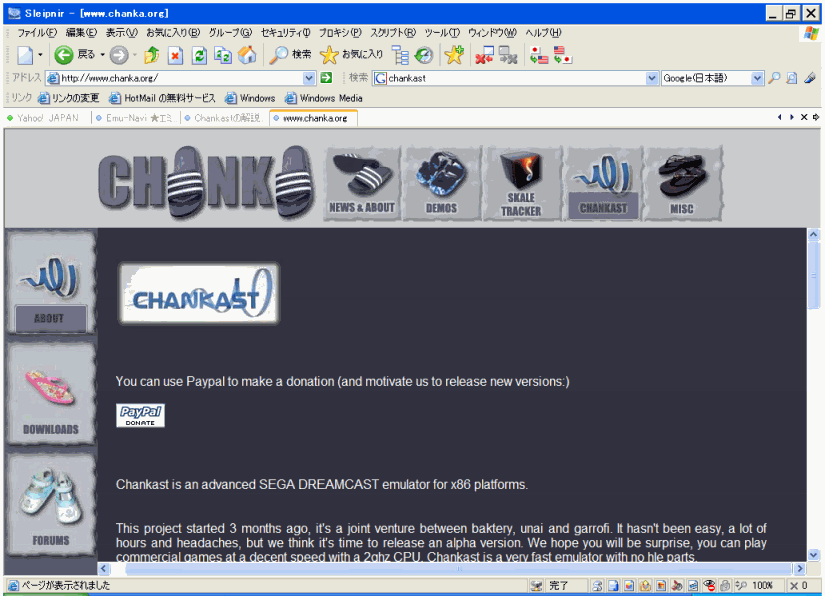Translate Japanese to English flag icon
Image resolution: width=825 pixels, height=596 pixels.
click(539, 55)
